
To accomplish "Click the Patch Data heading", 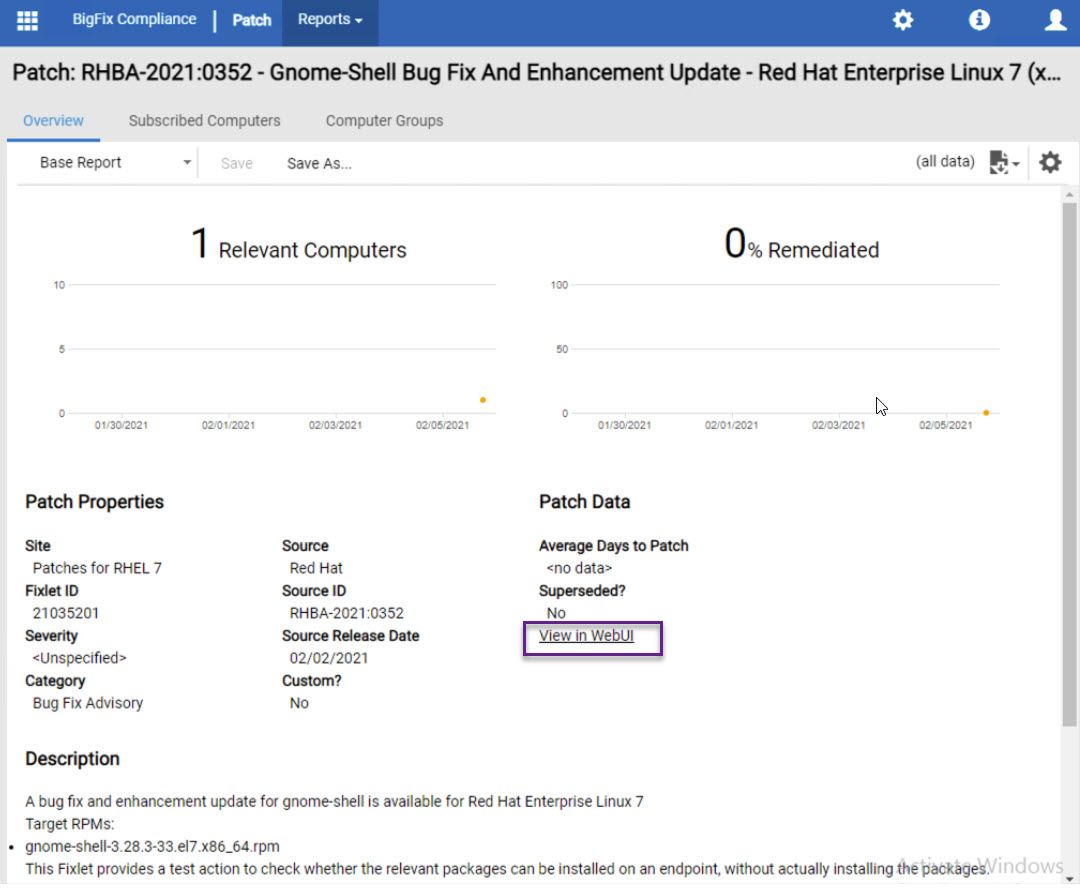I will [585, 502].
